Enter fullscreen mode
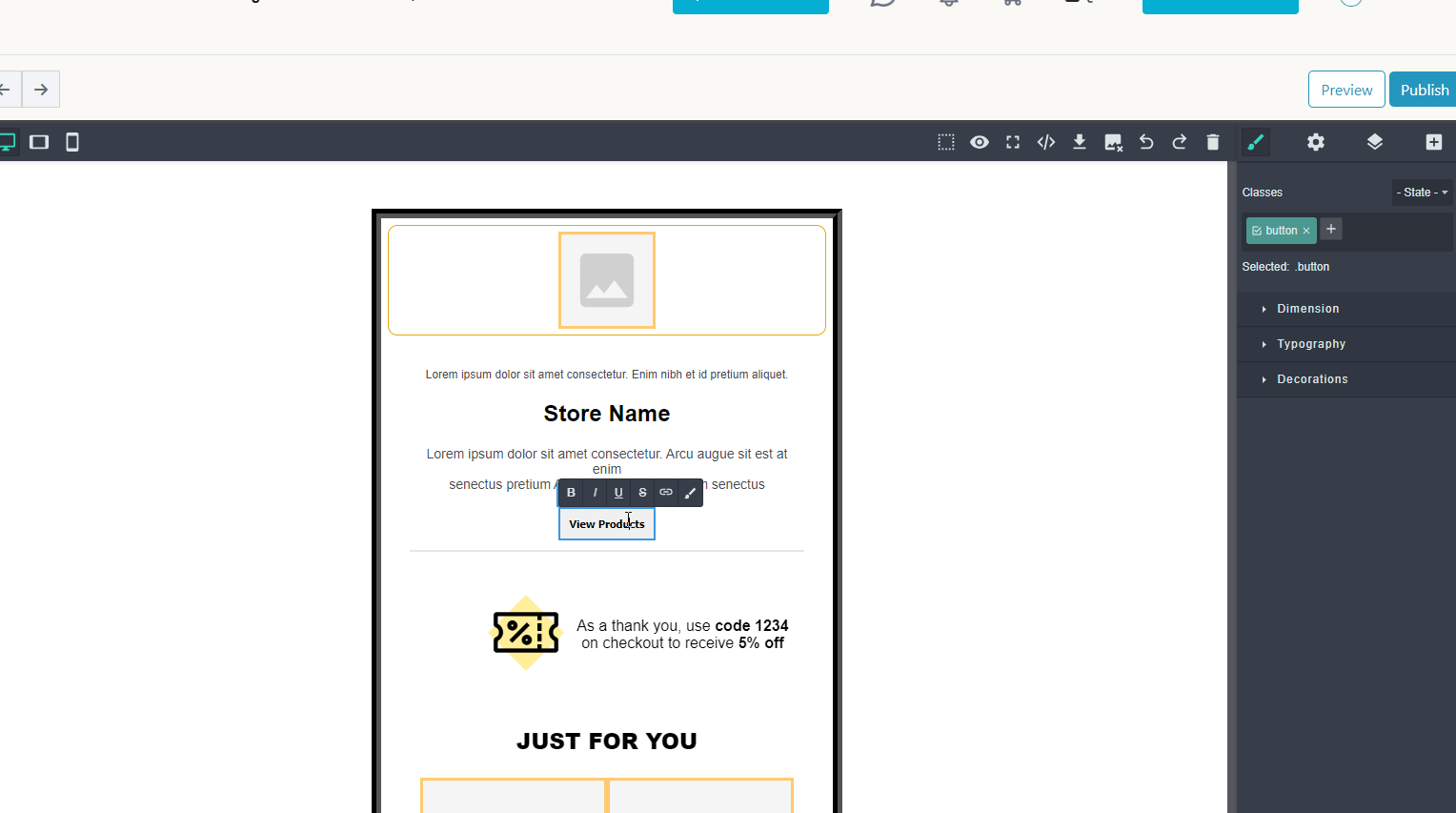This screenshot has height=813, width=1456. click(1013, 142)
